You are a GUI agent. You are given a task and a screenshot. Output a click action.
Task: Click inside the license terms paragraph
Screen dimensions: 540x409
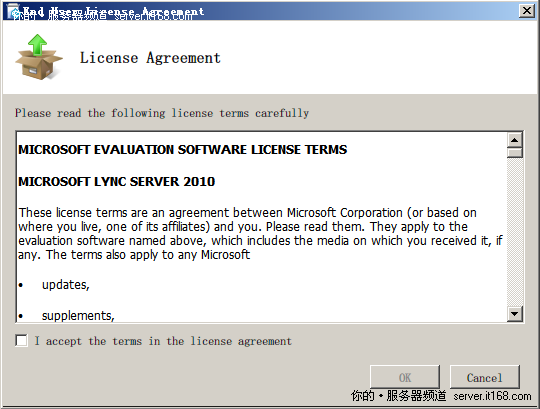pos(260,234)
